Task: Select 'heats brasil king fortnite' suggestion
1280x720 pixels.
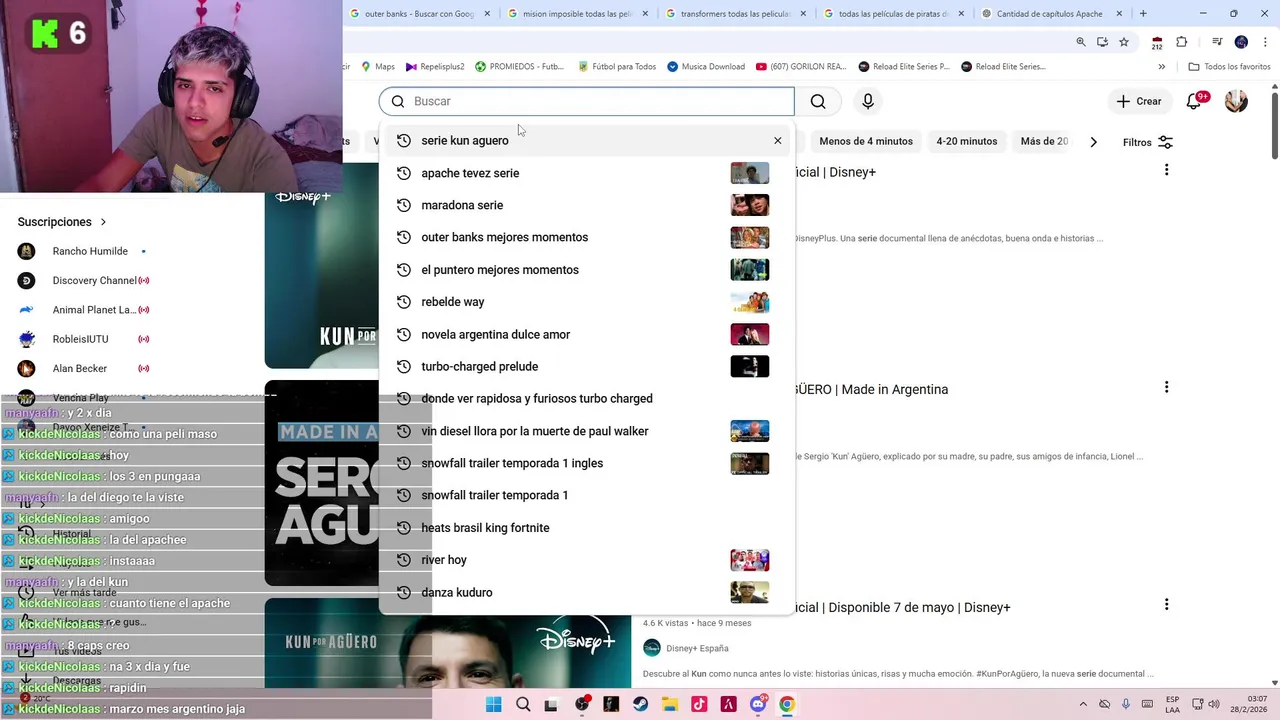Action: tap(586, 528)
